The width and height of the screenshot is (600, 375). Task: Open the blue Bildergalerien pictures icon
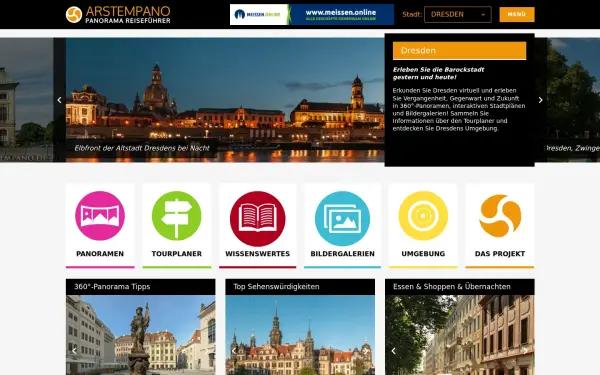click(342, 218)
